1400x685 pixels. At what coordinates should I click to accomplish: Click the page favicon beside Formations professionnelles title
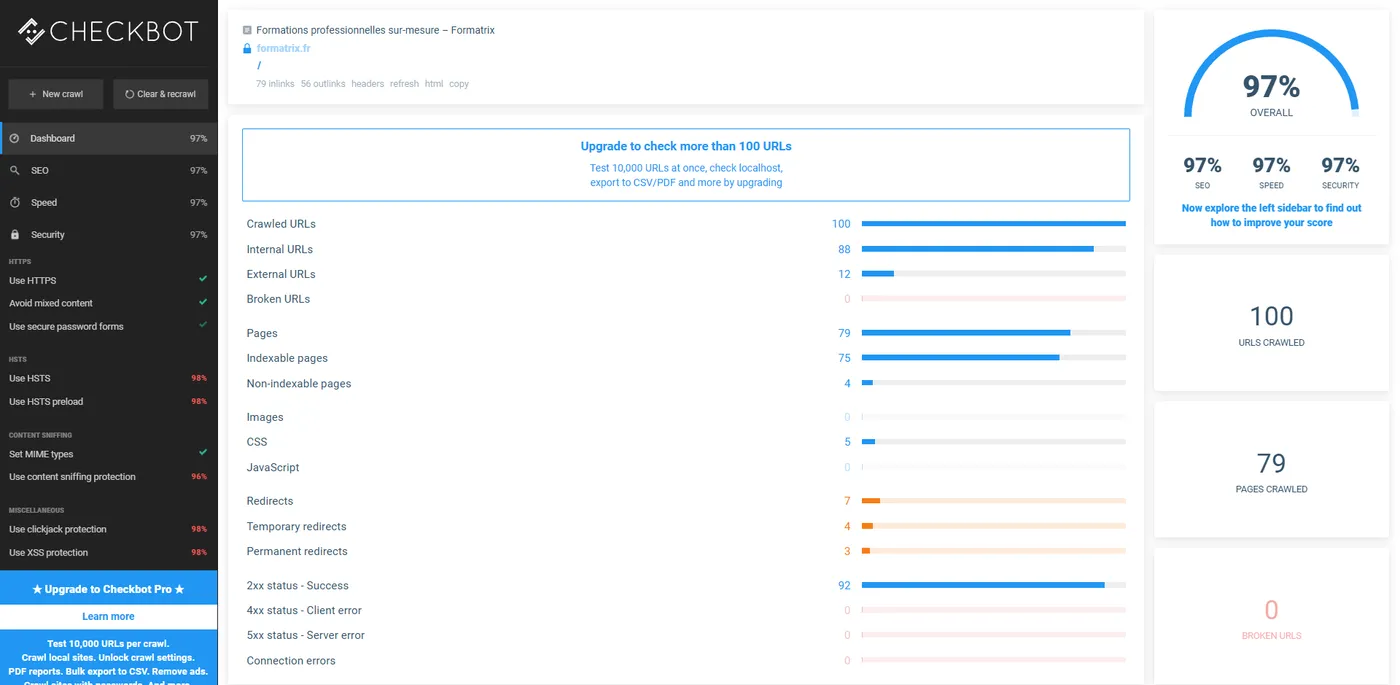tap(247, 30)
